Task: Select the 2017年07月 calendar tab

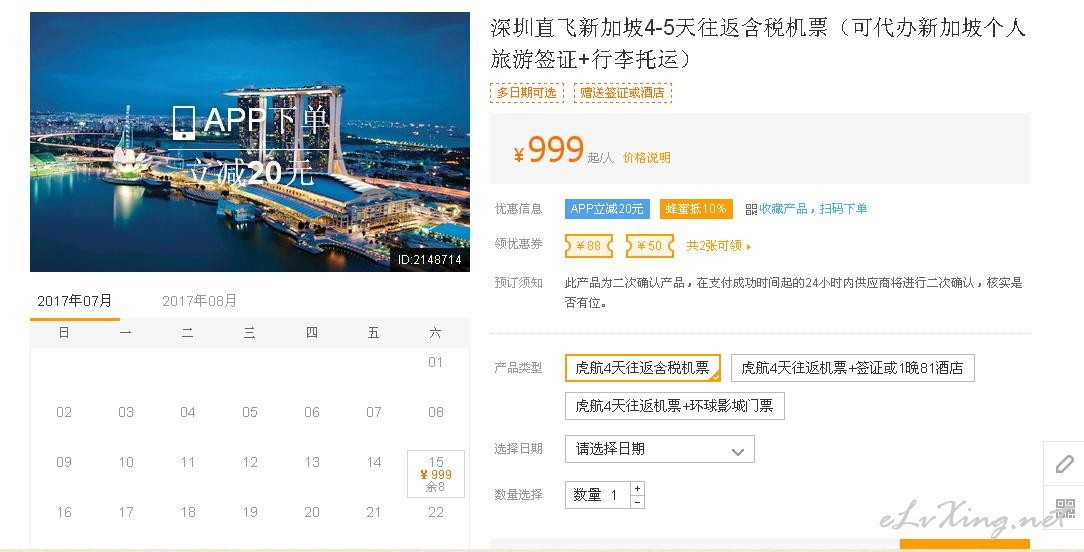Action: pyautogui.click(x=75, y=301)
